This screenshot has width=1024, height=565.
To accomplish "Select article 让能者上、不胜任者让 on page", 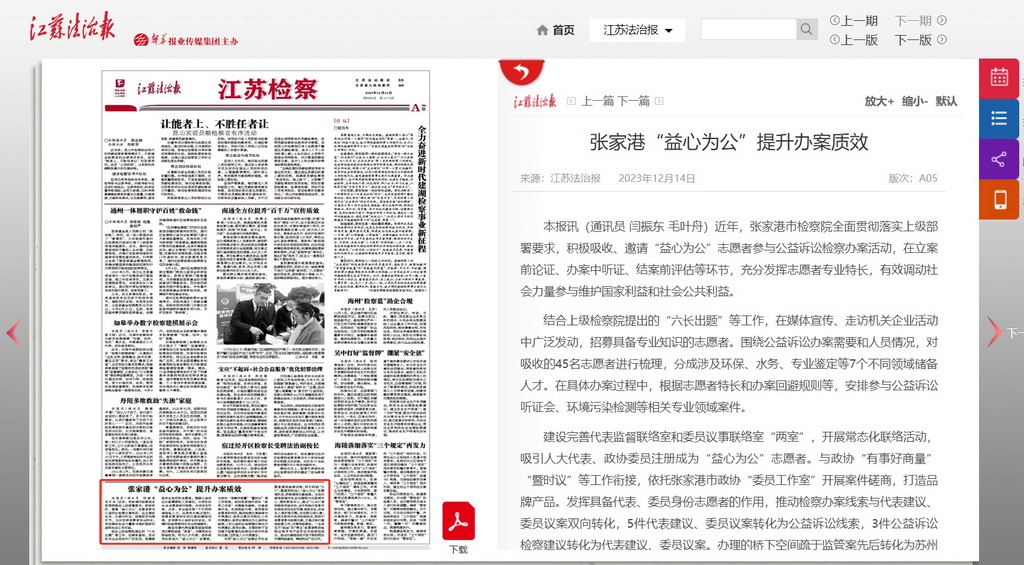I will [215, 123].
